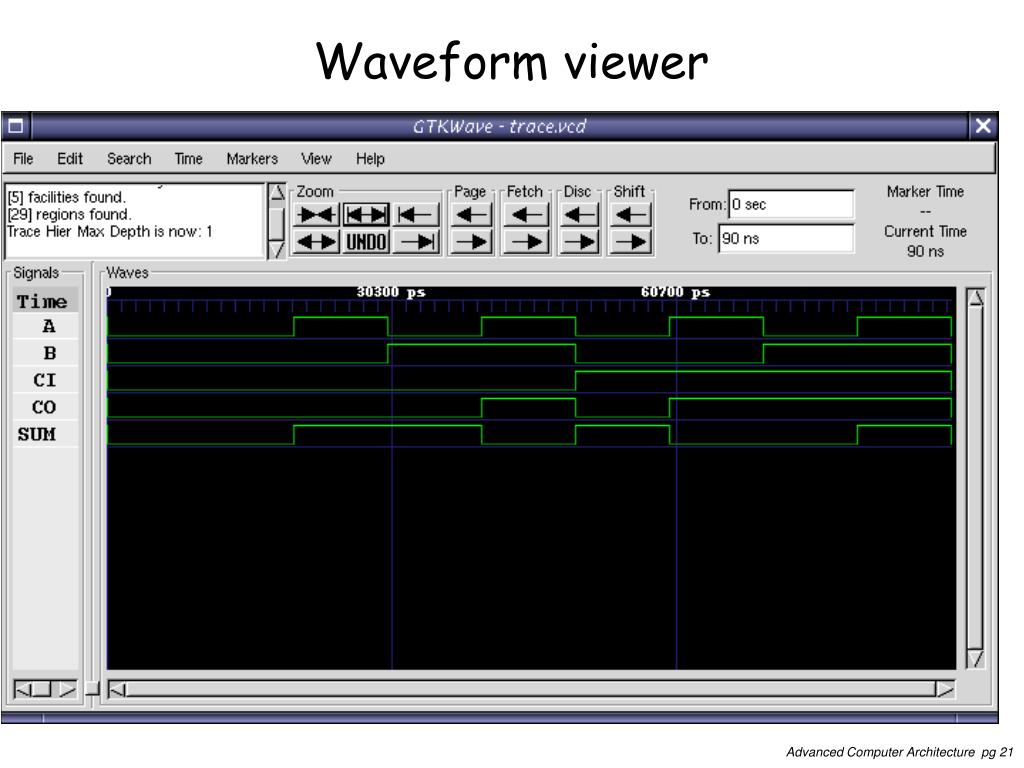Click the 30300 ps timeline marker label
This screenshot has width=1024, height=768.
[391, 292]
